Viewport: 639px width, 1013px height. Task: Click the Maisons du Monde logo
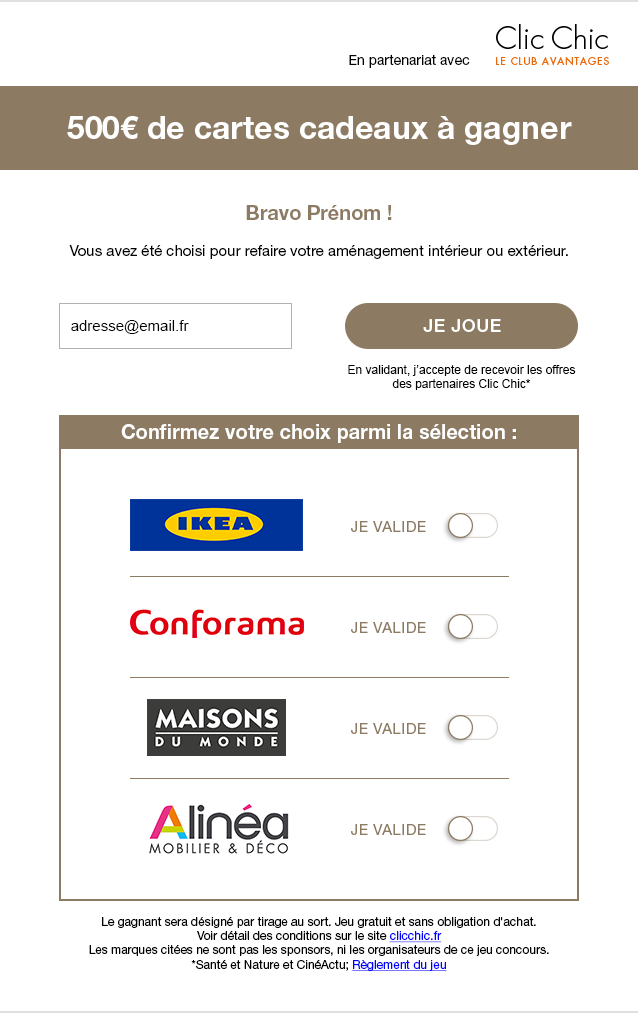(x=216, y=727)
